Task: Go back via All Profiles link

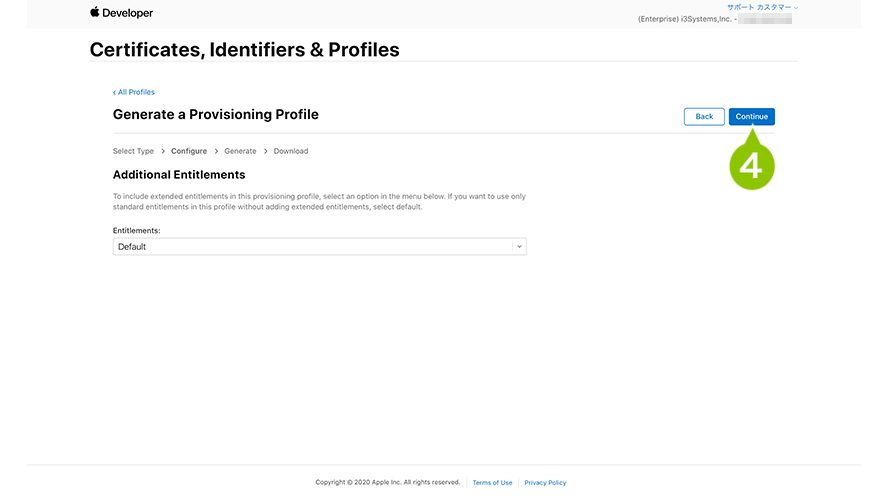Action: (134, 92)
